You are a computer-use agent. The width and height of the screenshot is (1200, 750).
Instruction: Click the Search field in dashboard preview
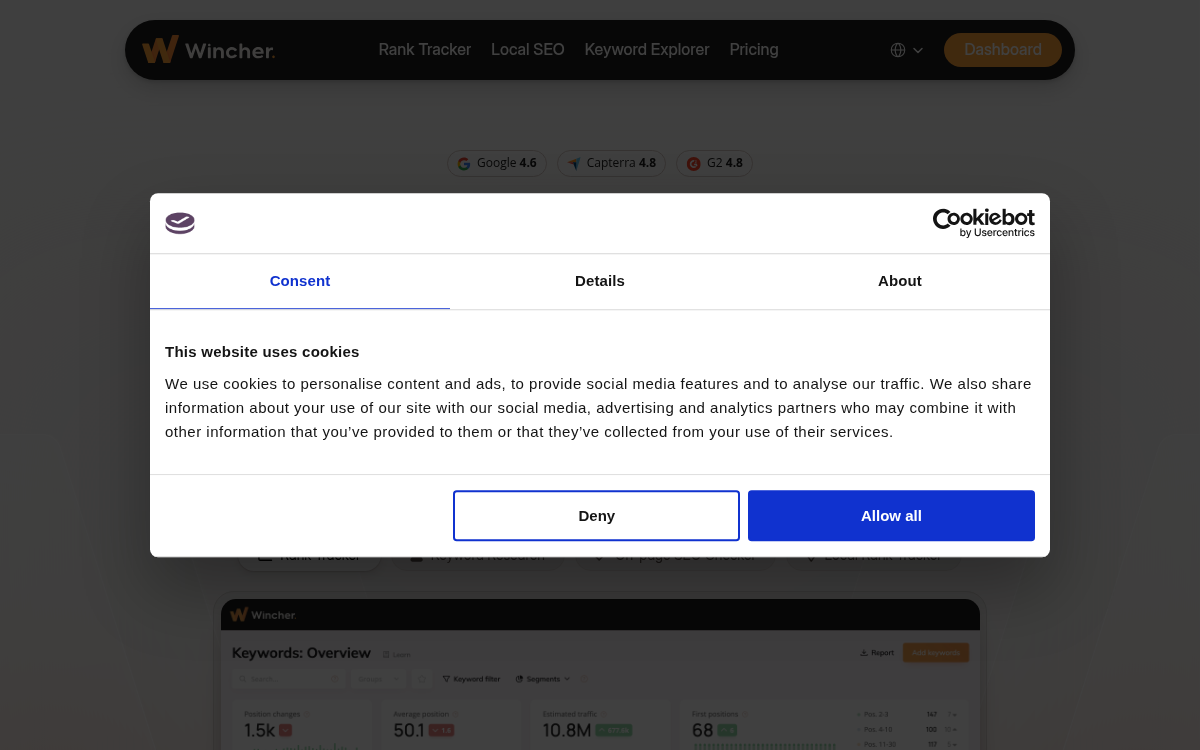click(289, 679)
